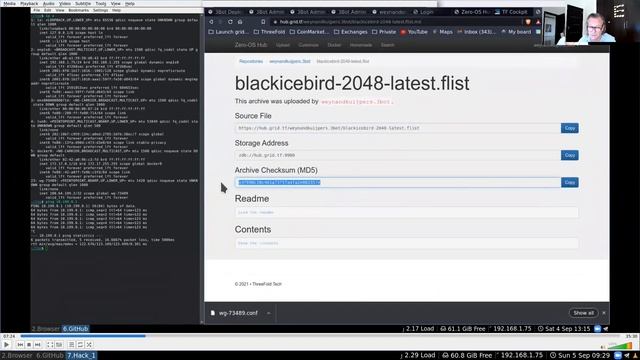Click the Source File URL field

click(x=398, y=128)
